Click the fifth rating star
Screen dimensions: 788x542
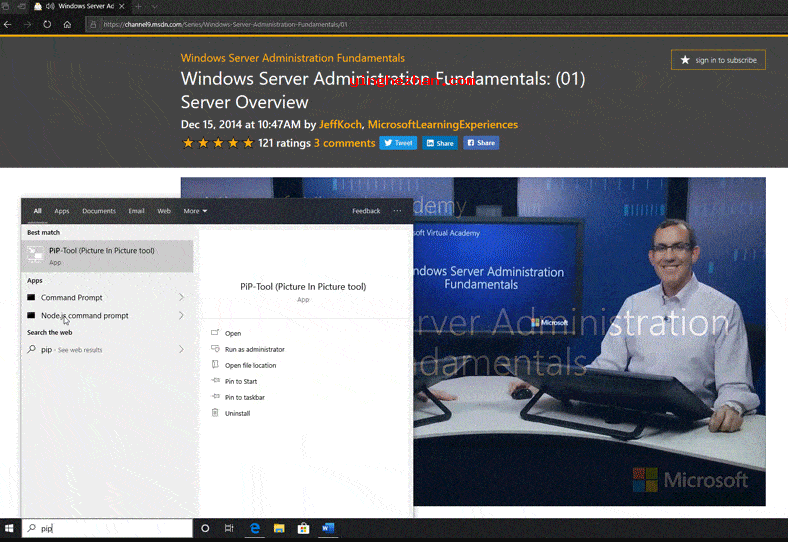click(x=248, y=143)
